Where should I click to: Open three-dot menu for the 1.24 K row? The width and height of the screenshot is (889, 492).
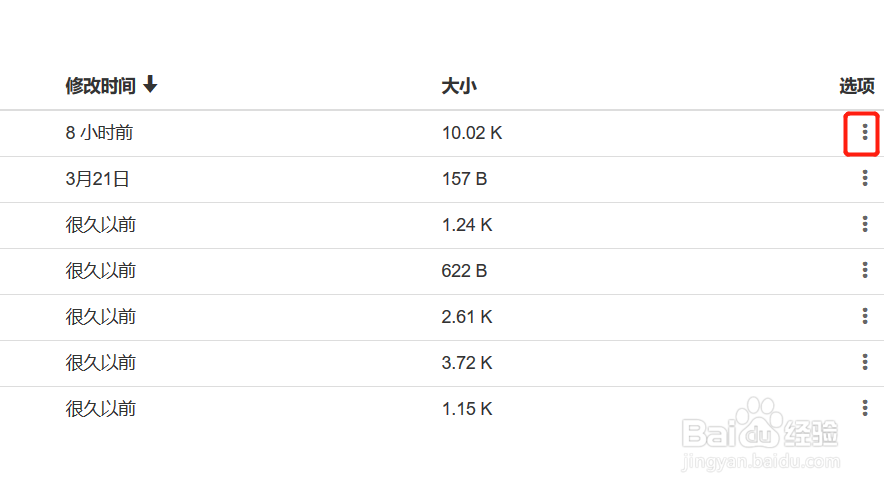pos(865,224)
